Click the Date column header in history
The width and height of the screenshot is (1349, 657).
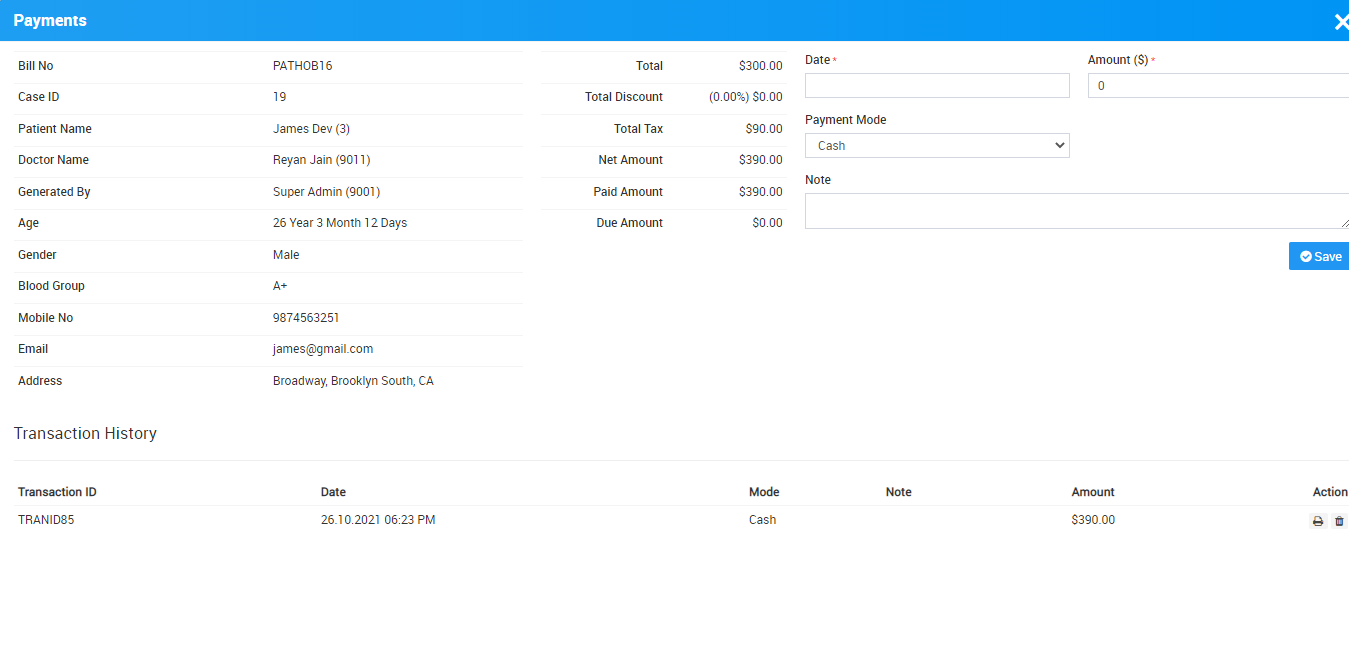(x=333, y=492)
